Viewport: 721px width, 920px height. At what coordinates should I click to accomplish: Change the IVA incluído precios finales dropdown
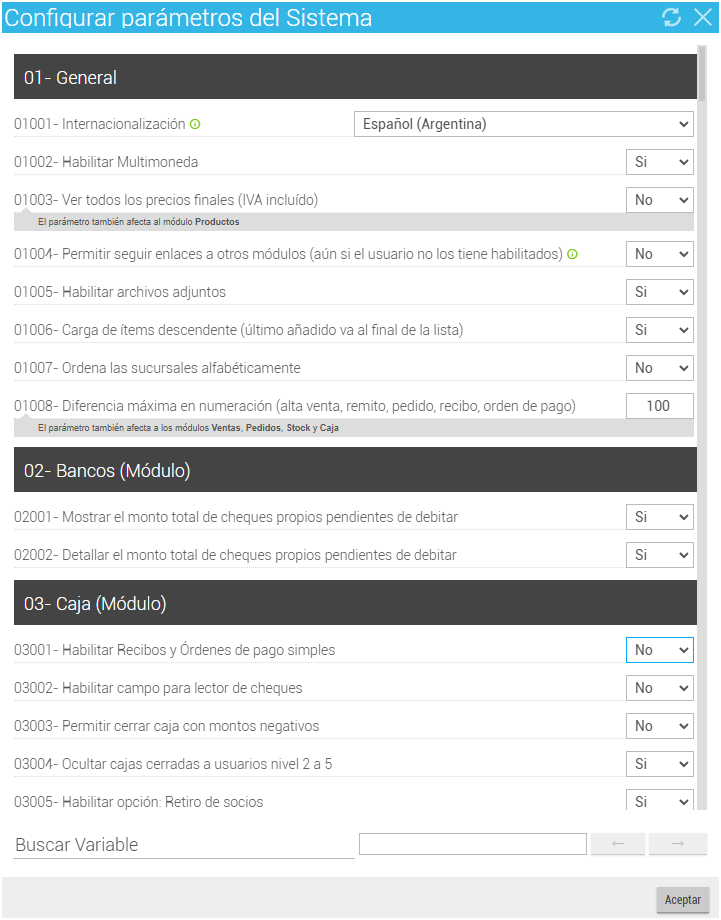(x=660, y=200)
